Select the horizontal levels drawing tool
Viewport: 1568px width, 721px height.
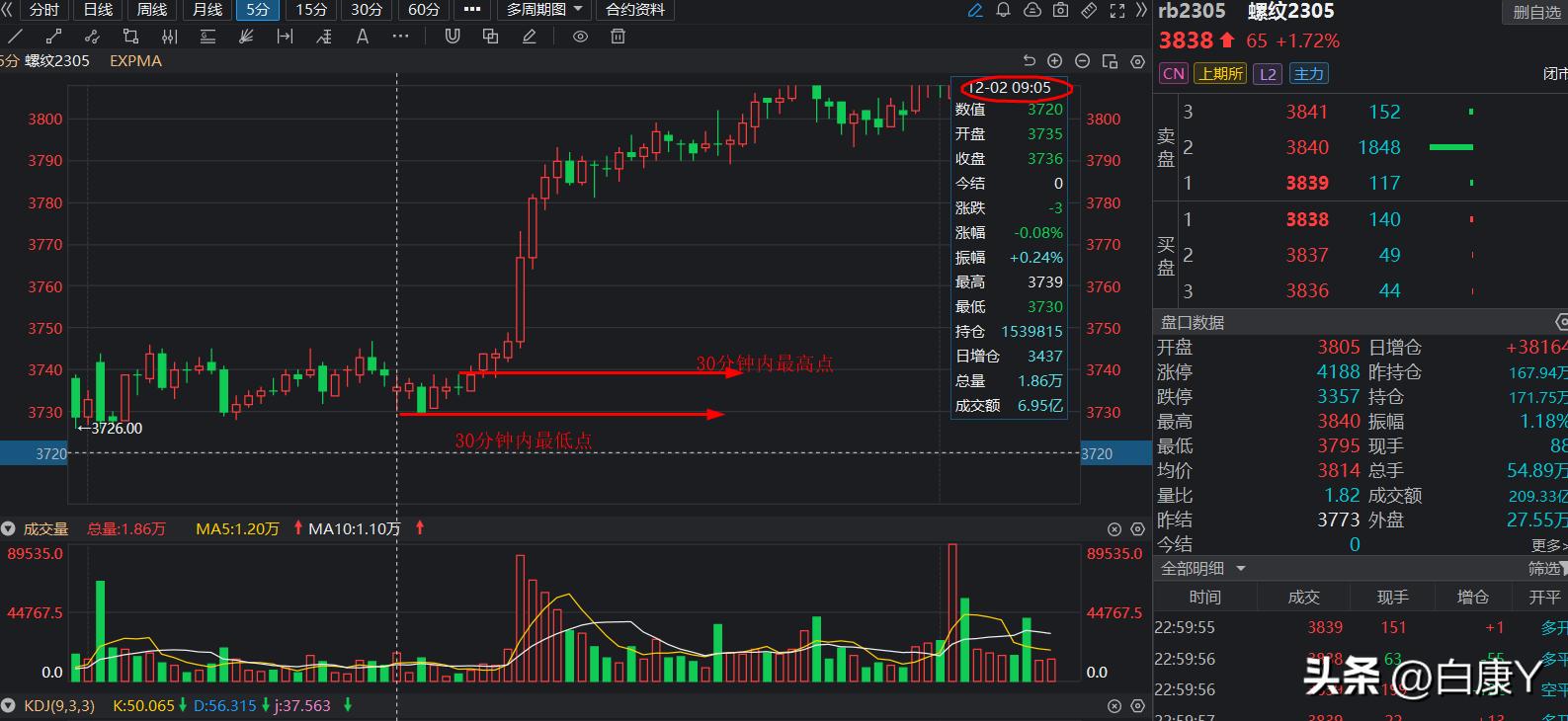click(x=207, y=37)
